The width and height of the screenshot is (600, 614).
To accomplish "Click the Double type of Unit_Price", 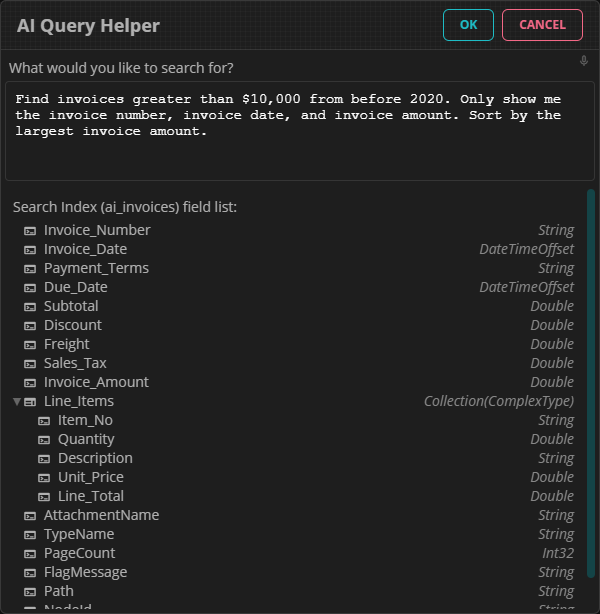I will (x=552, y=477).
